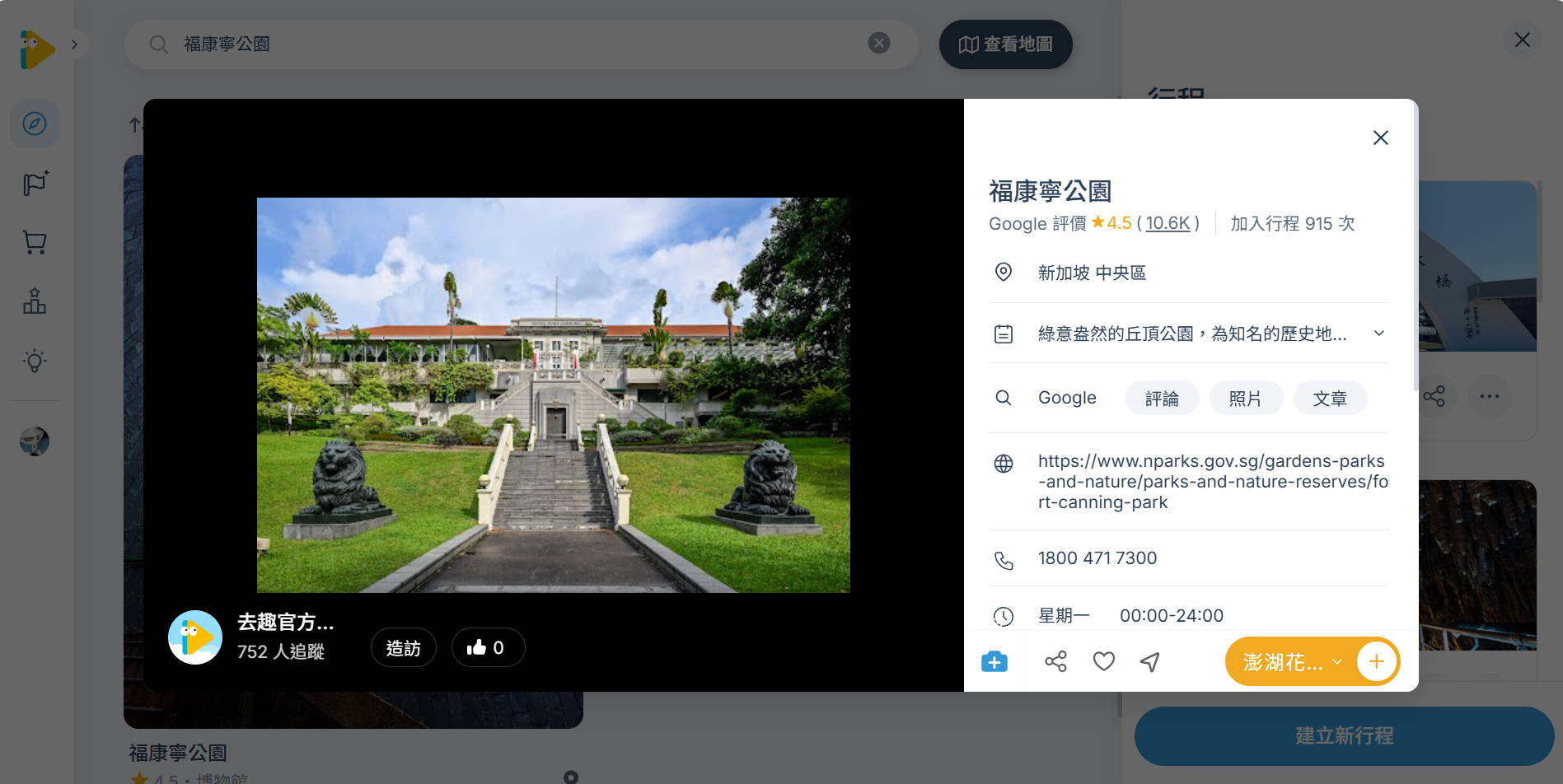The width and height of the screenshot is (1563, 784).
Task: Click the 查看地圖 map button
Action: (x=1005, y=44)
